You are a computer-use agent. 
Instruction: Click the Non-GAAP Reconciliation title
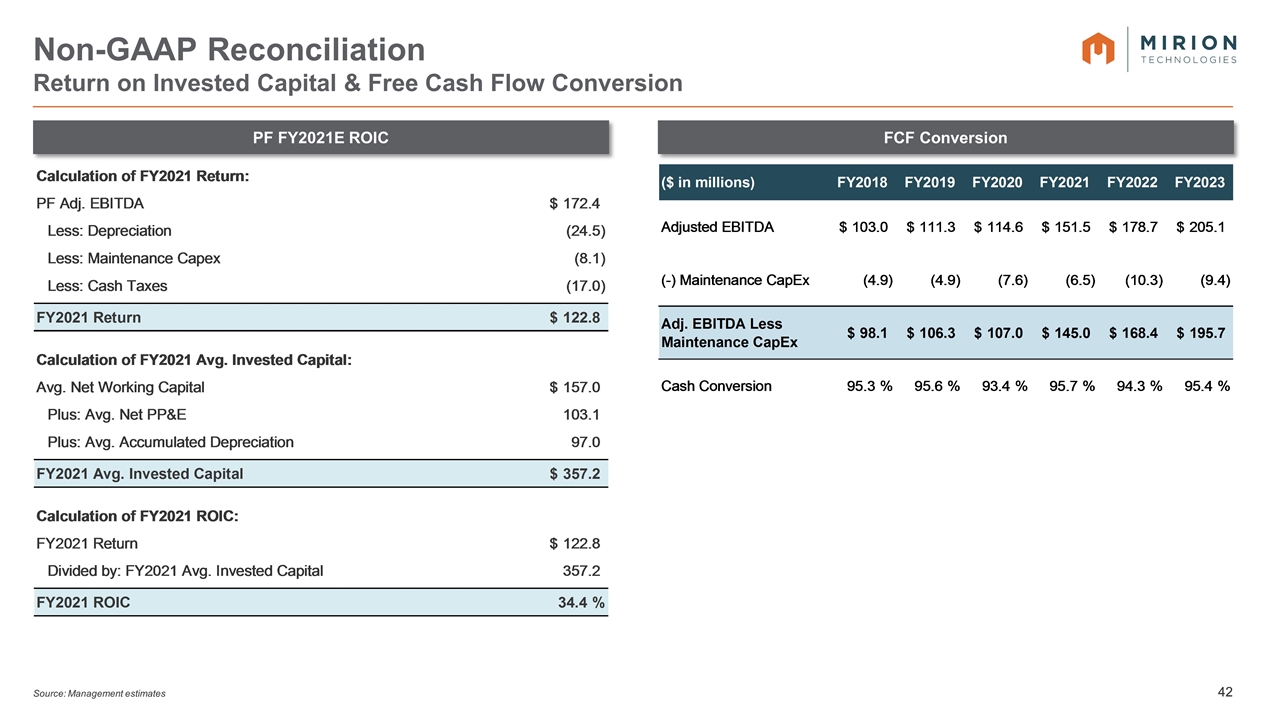click(230, 49)
